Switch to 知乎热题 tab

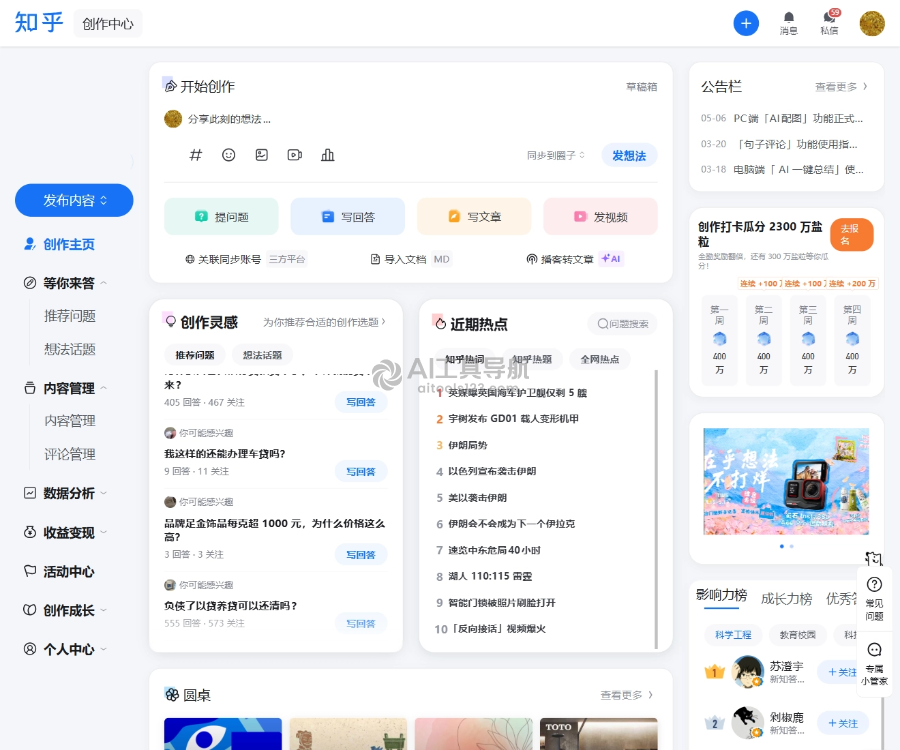click(x=532, y=359)
